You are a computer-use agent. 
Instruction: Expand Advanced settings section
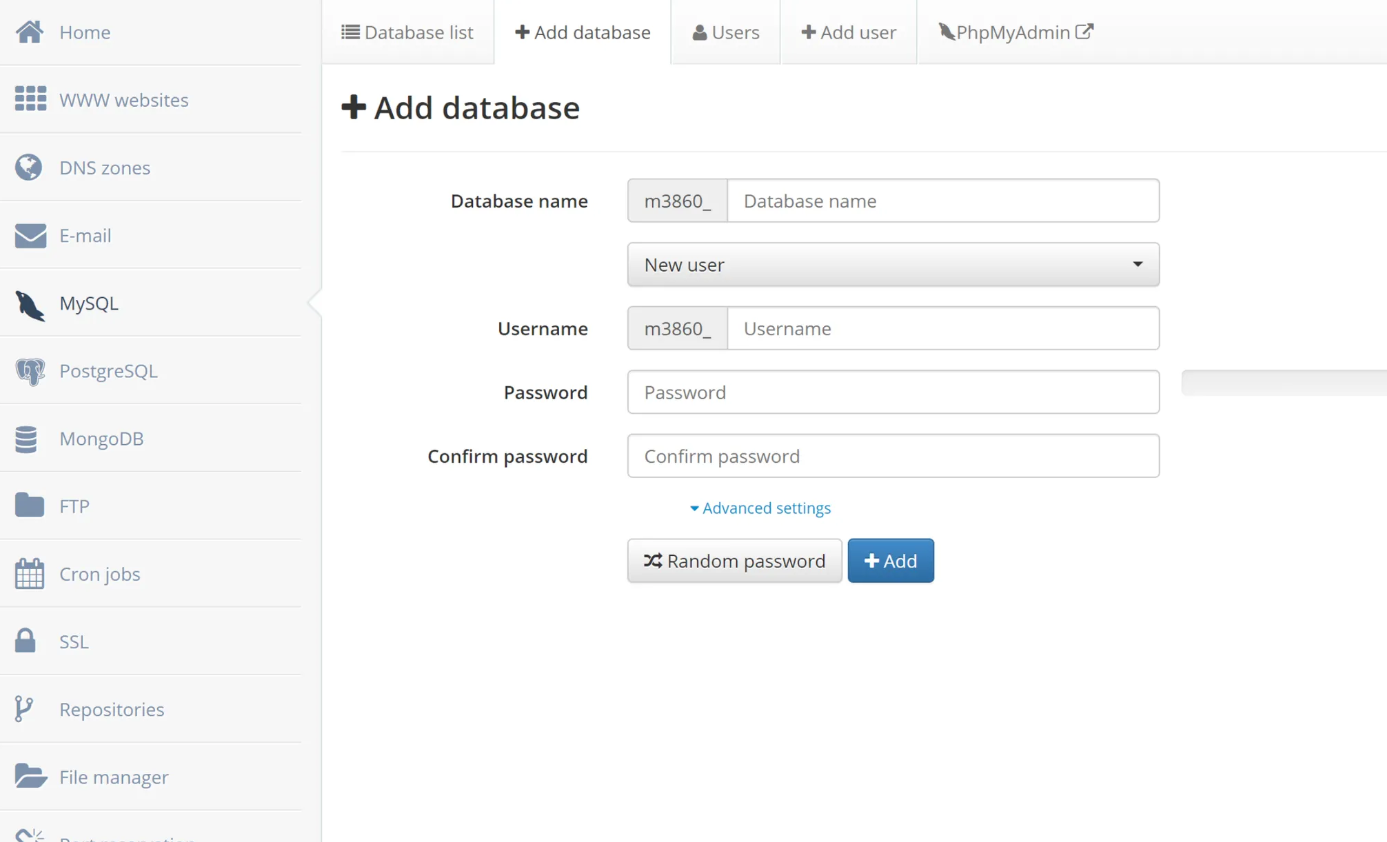coord(760,508)
